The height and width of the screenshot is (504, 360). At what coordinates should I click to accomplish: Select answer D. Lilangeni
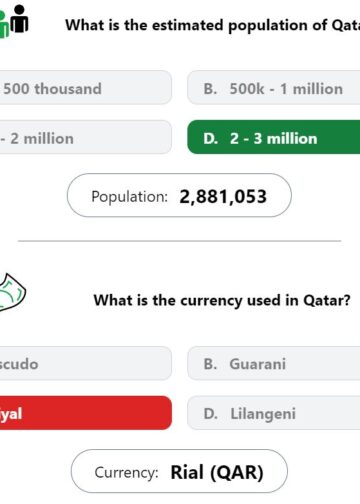pos(274,413)
